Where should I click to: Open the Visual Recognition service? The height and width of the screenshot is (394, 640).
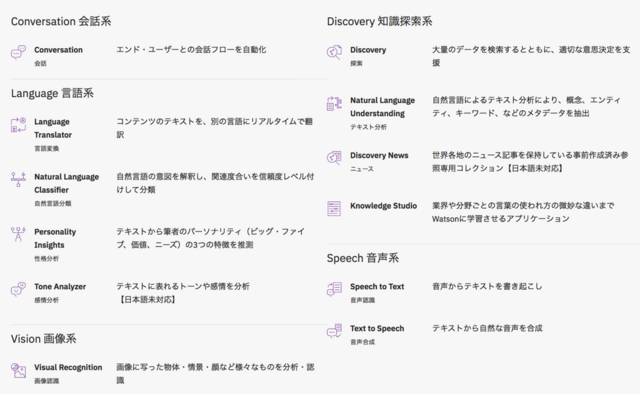click(x=68, y=367)
